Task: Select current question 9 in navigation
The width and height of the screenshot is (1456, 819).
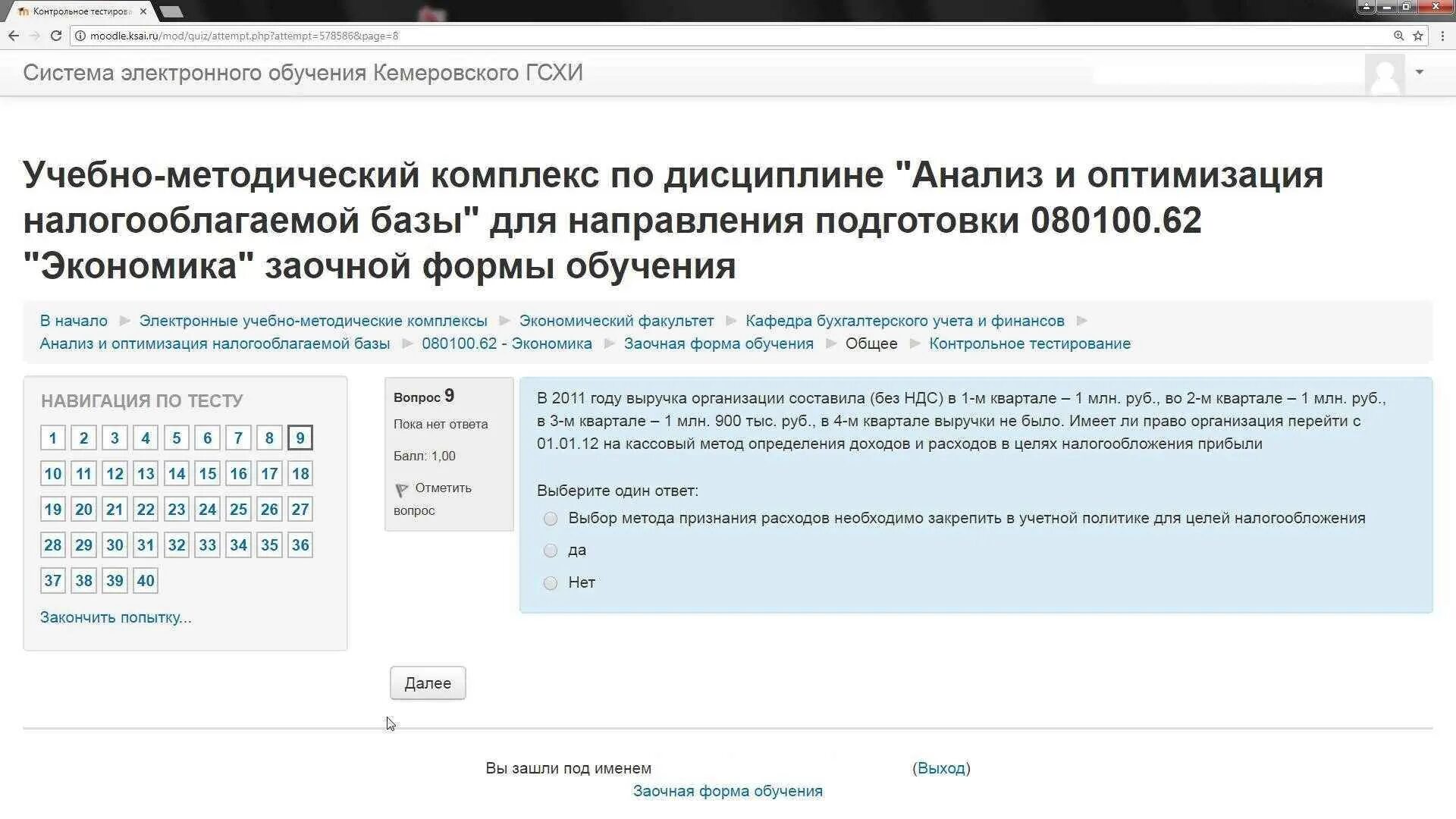Action: (300, 438)
